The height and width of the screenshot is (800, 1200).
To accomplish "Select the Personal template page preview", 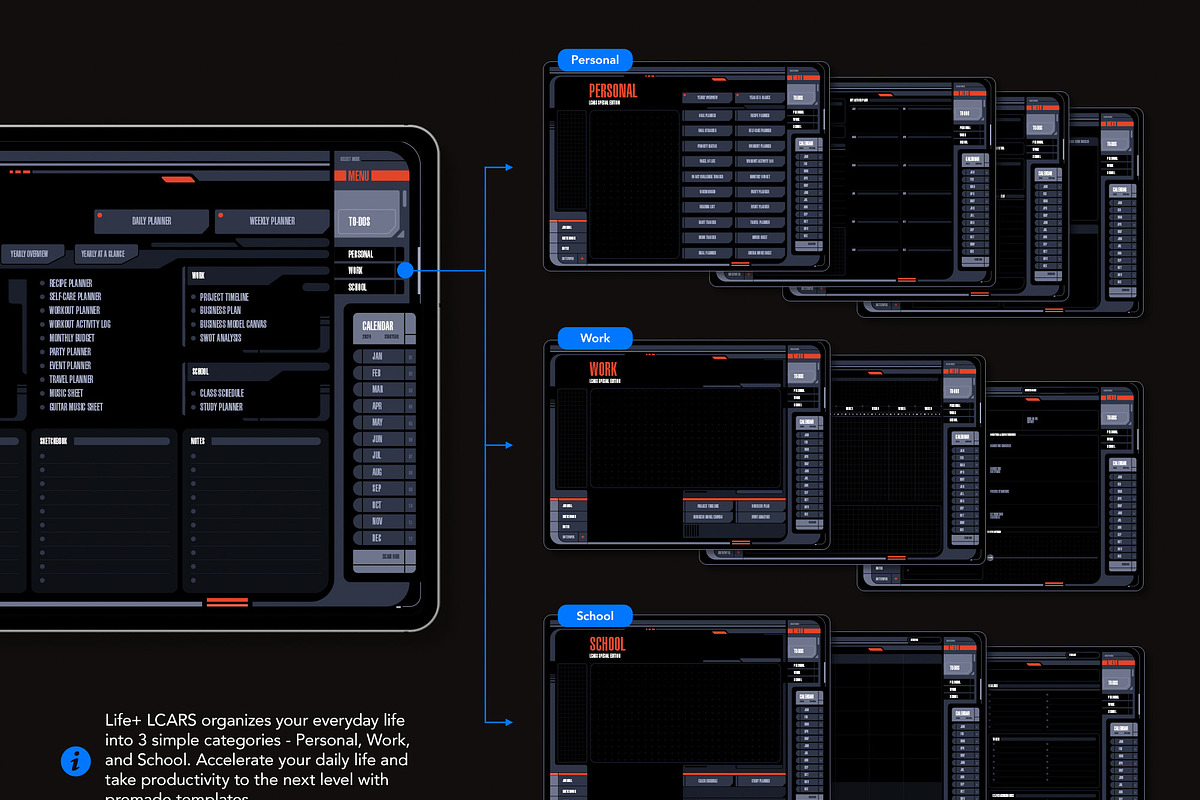I will [687, 167].
